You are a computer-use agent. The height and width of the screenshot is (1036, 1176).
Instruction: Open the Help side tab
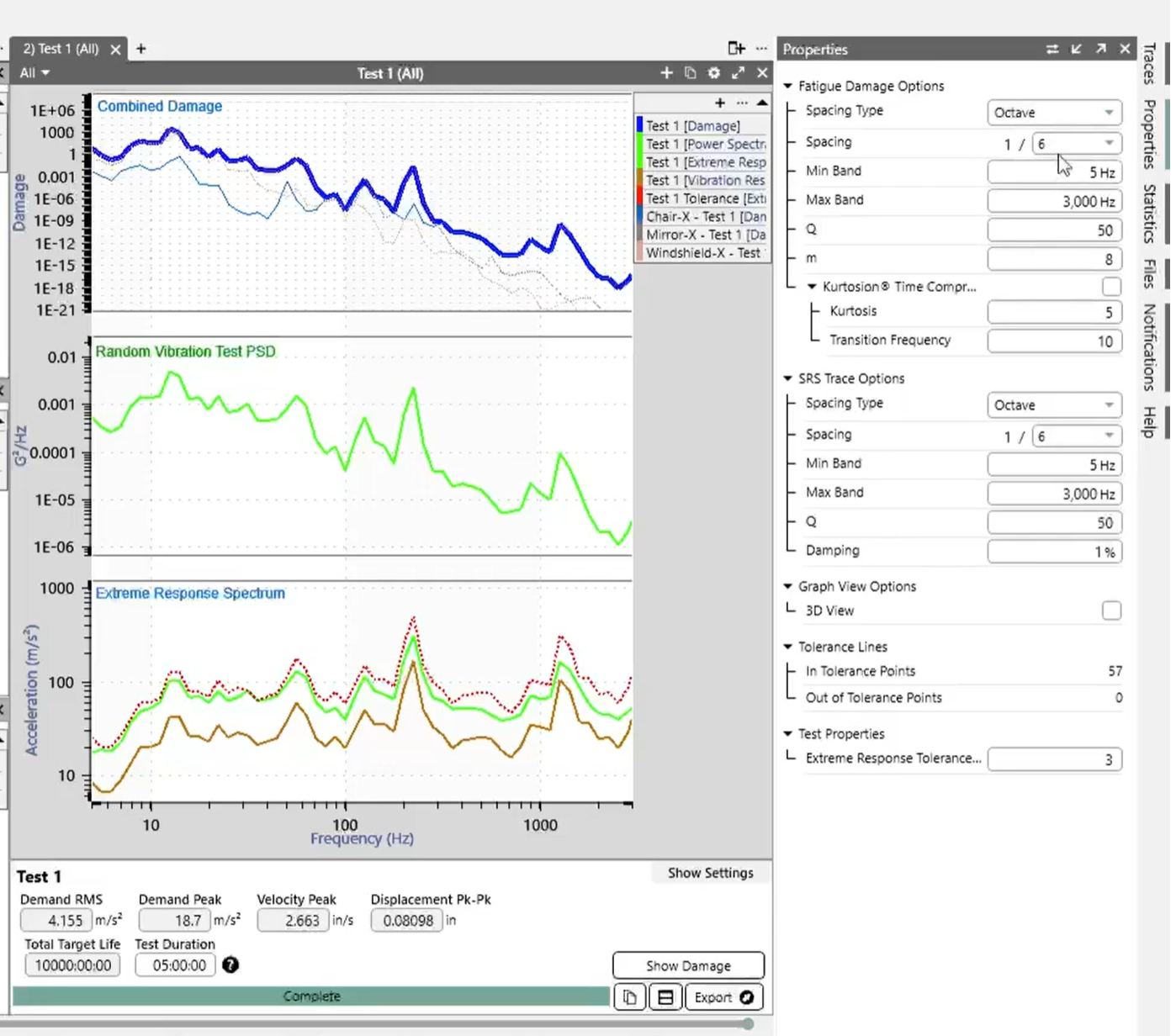tap(1149, 421)
